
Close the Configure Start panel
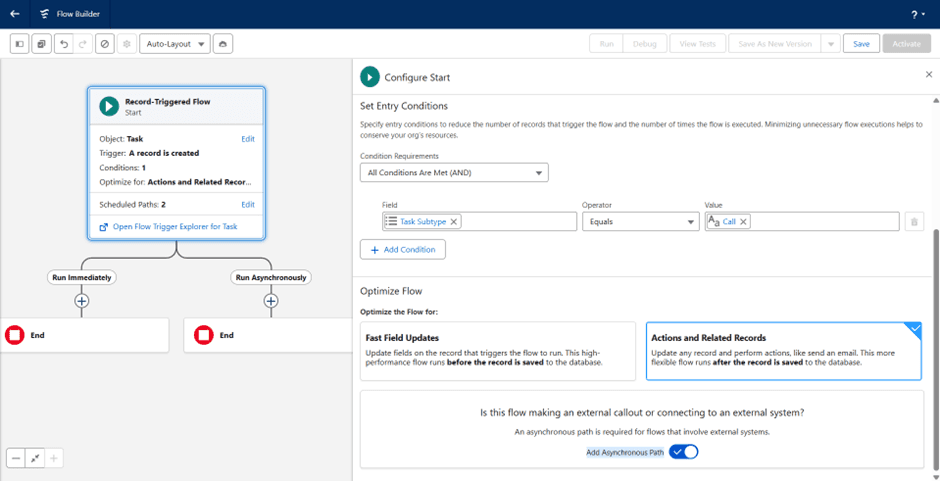coord(929,74)
